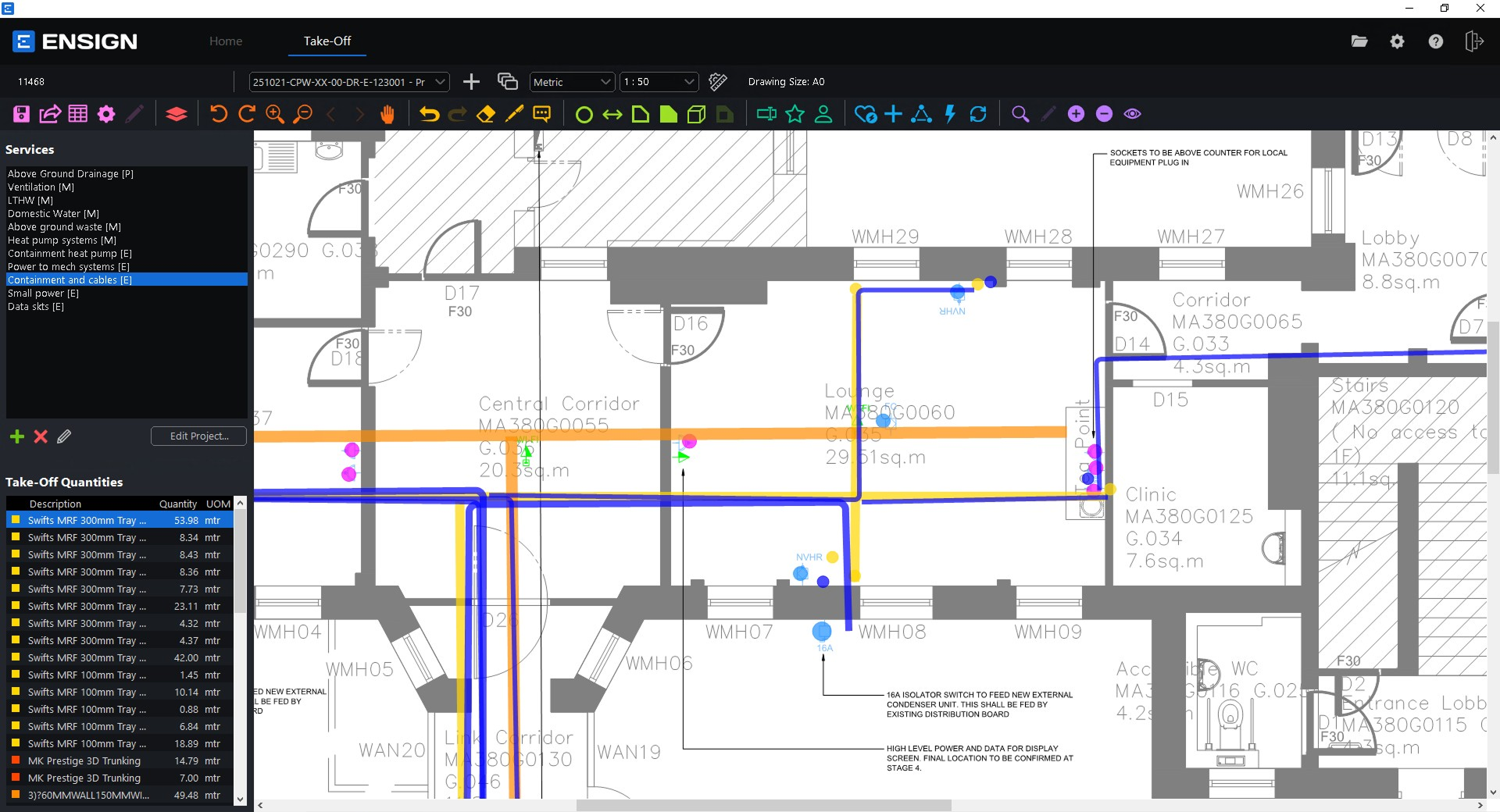Click the pink save disk icon
1500x812 pixels.
point(21,114)
